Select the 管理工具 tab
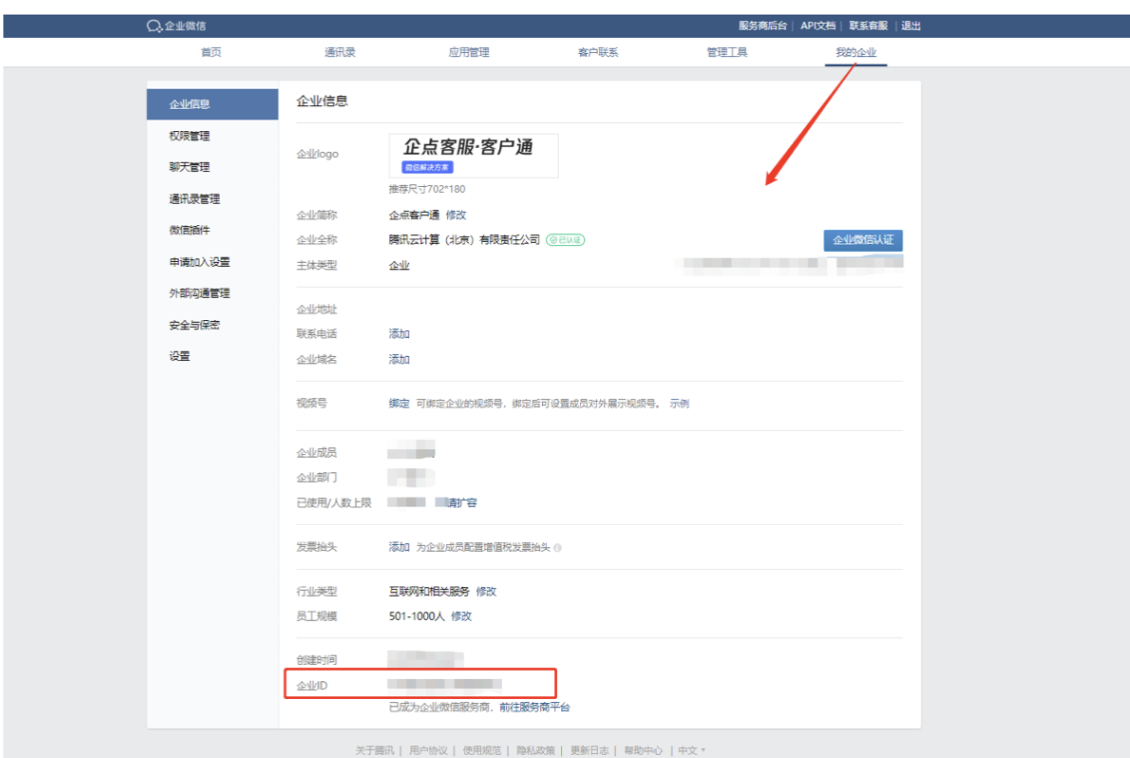Image resolution: width=1130 pixels, height=758 pixels. tap(726, 53)
